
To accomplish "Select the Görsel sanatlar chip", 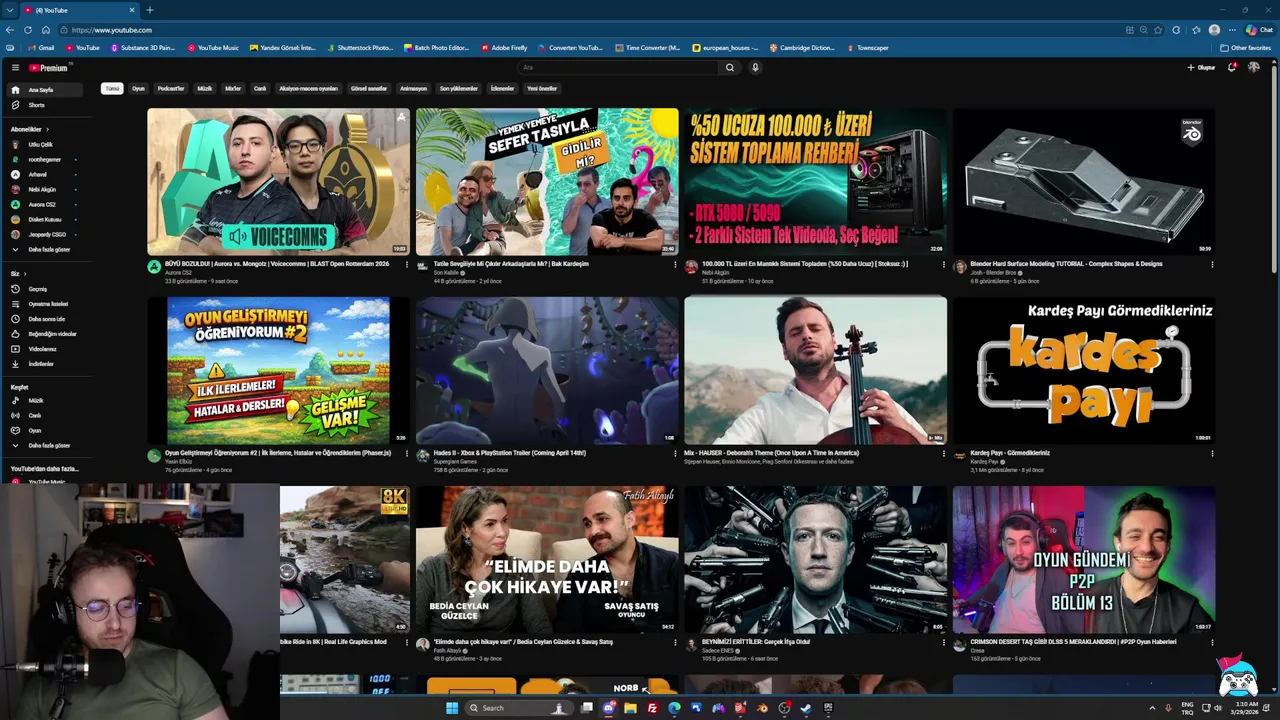I will 369,89.
